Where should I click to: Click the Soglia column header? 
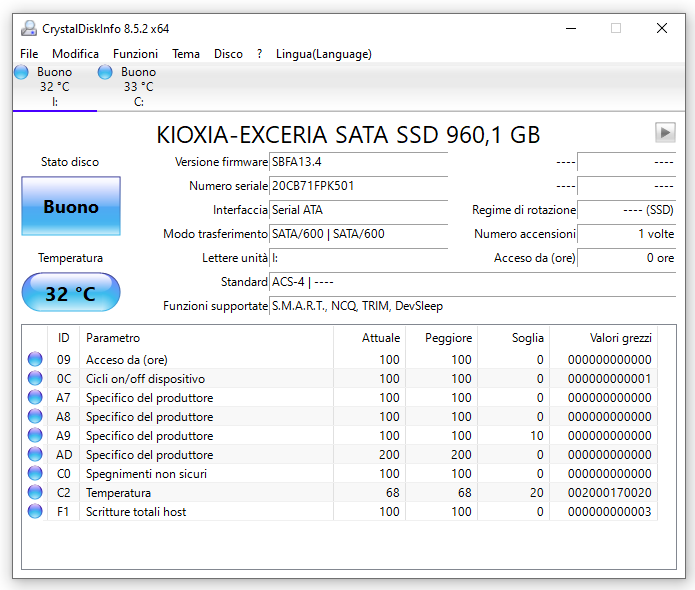coord(514,338)
